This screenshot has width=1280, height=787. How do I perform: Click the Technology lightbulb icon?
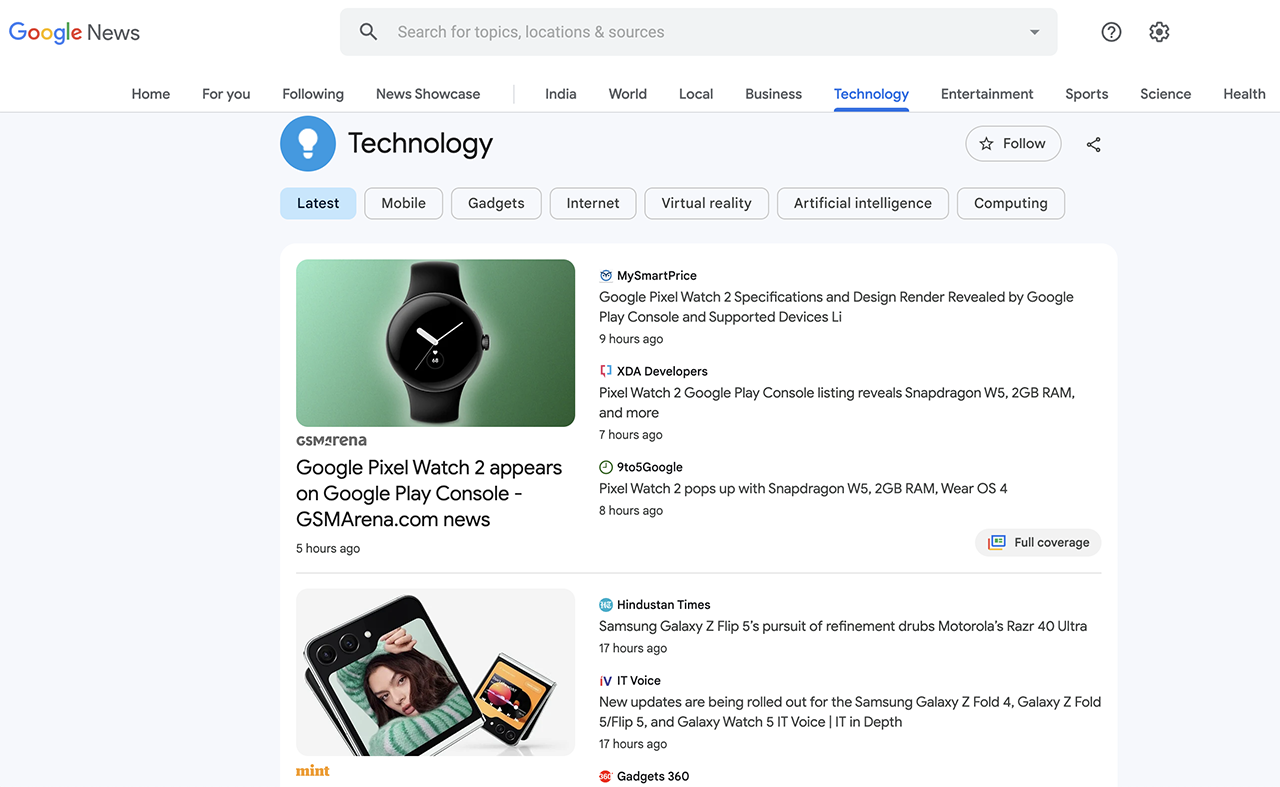pos(308,144)
